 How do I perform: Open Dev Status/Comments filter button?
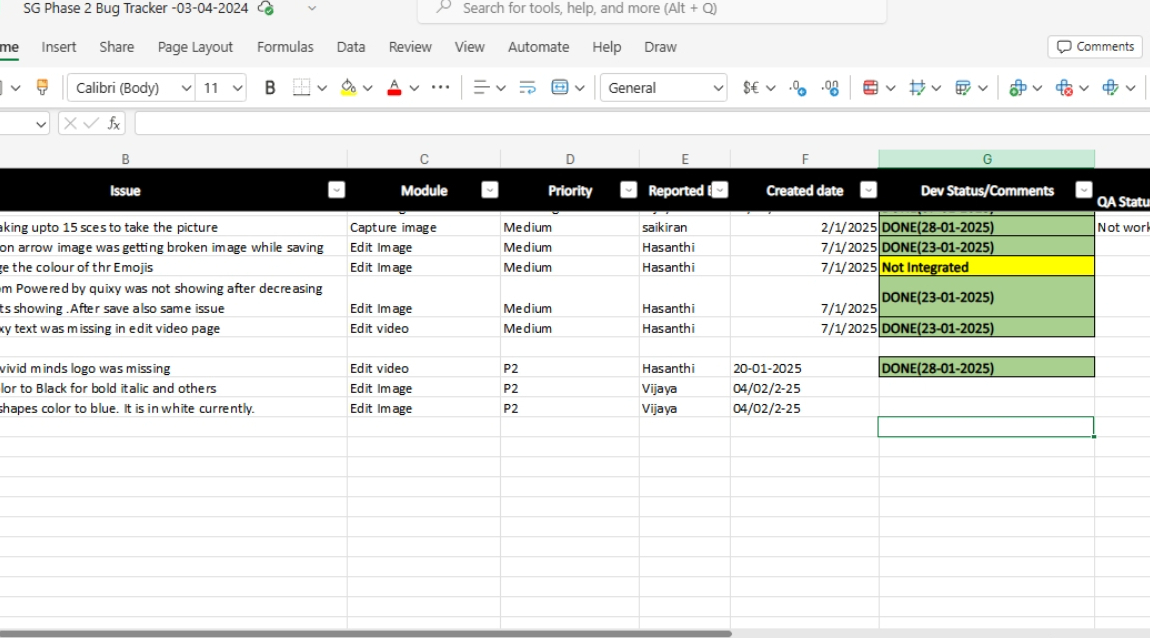1084,190
